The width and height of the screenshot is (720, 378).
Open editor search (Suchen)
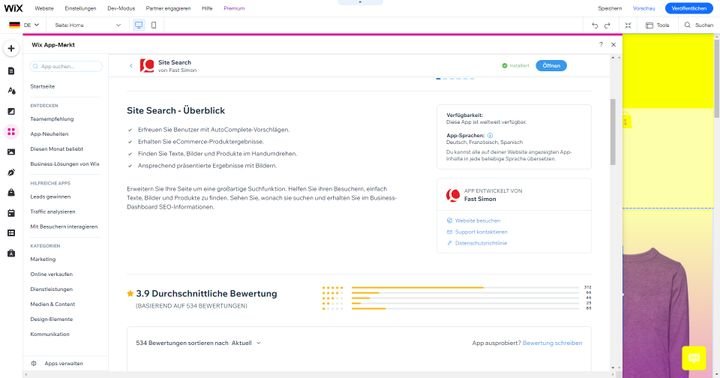tap(698, 25)
